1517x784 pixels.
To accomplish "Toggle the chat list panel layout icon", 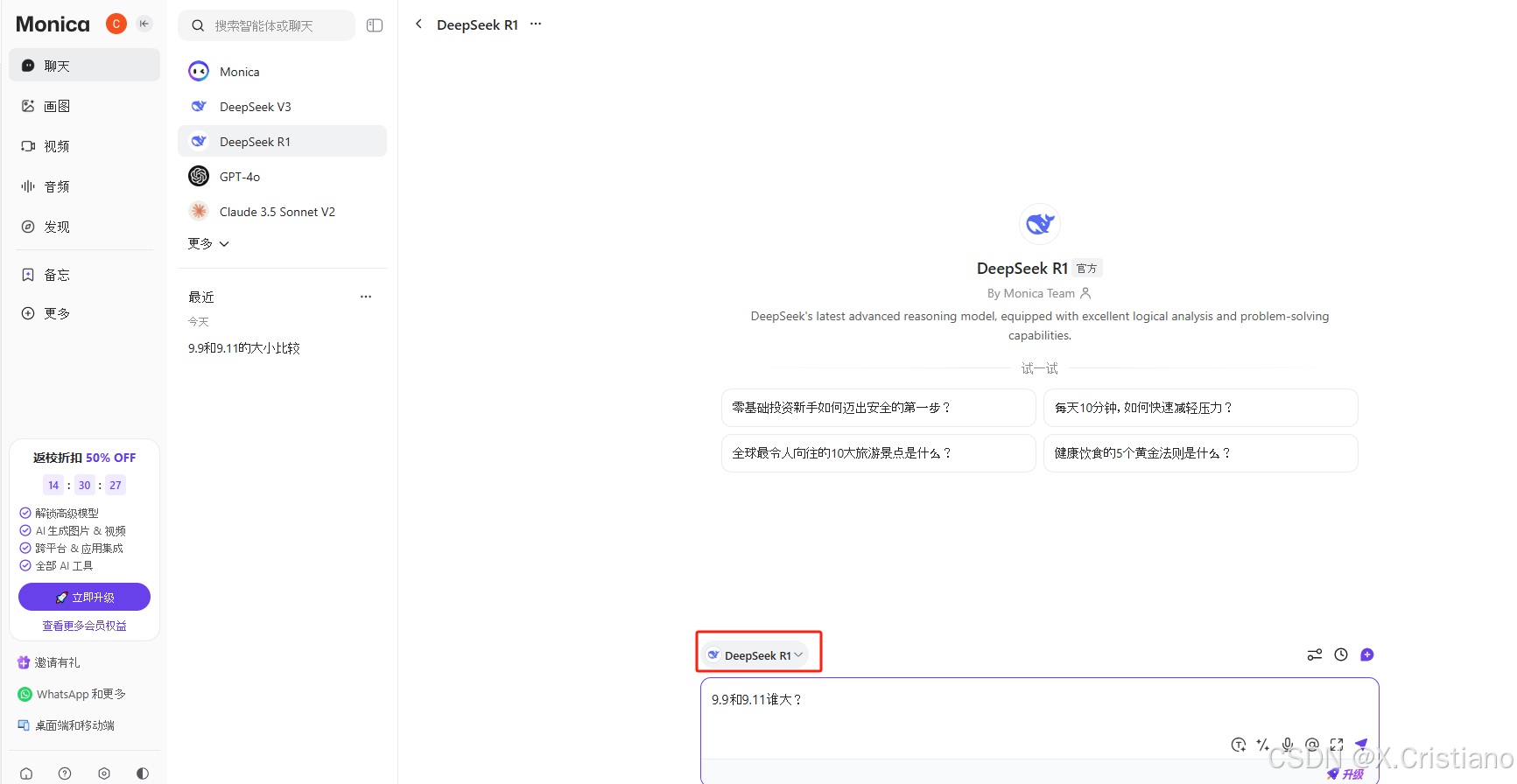I will 375,25.
